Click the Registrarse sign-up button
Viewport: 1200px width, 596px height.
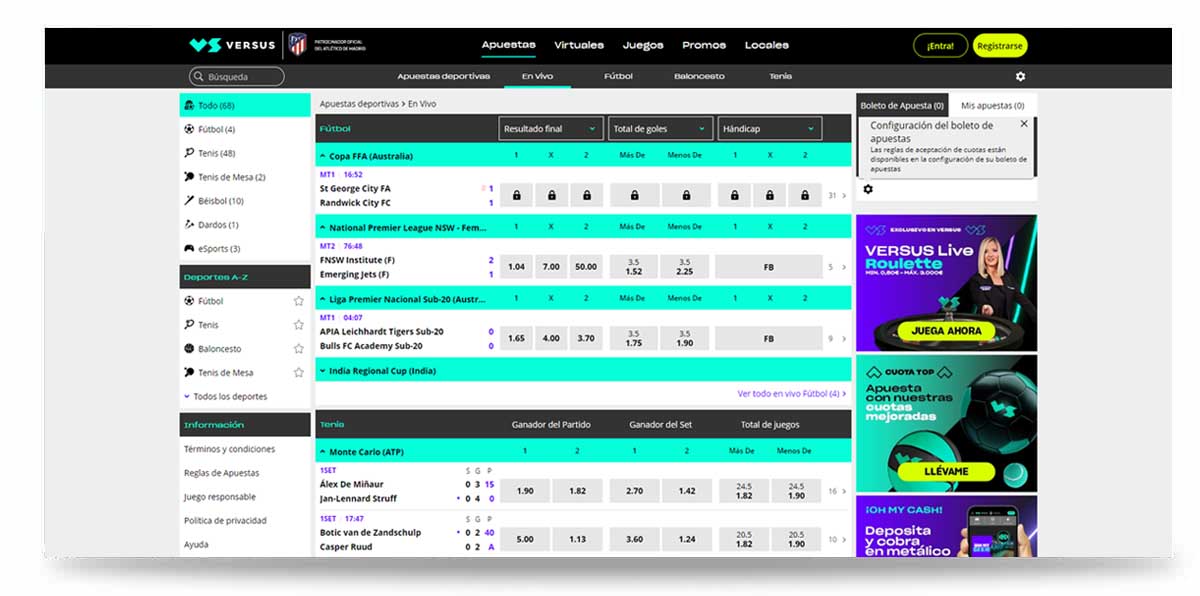tap(1000, 46)
